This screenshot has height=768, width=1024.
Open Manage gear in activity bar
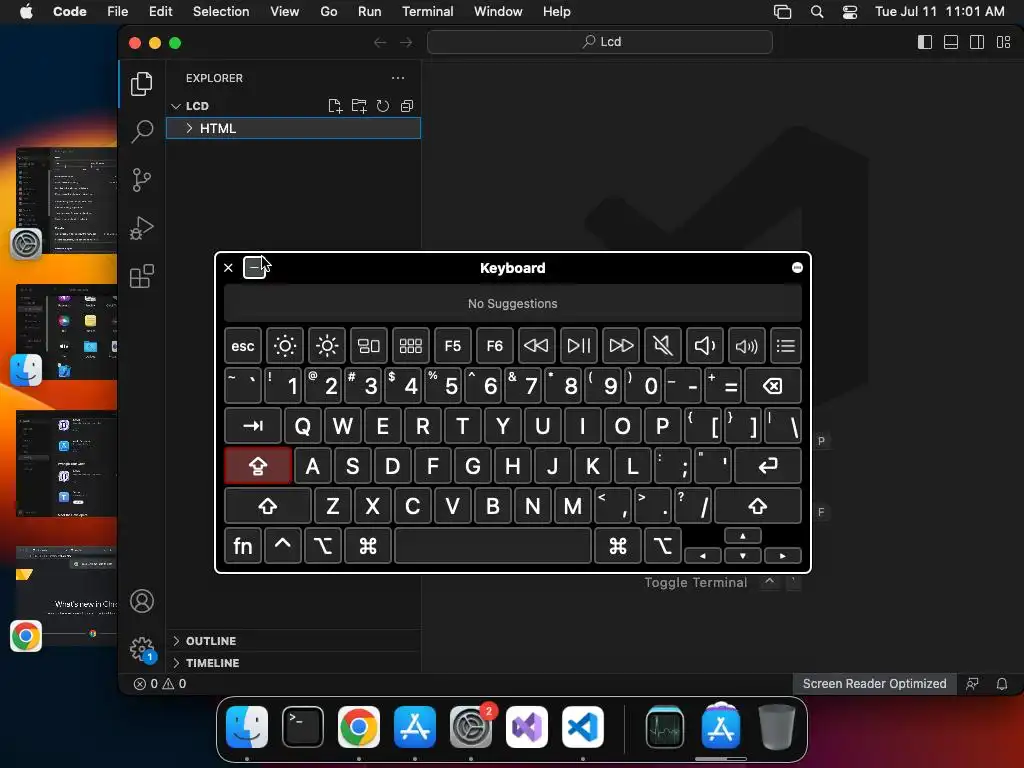pos(142,649)
